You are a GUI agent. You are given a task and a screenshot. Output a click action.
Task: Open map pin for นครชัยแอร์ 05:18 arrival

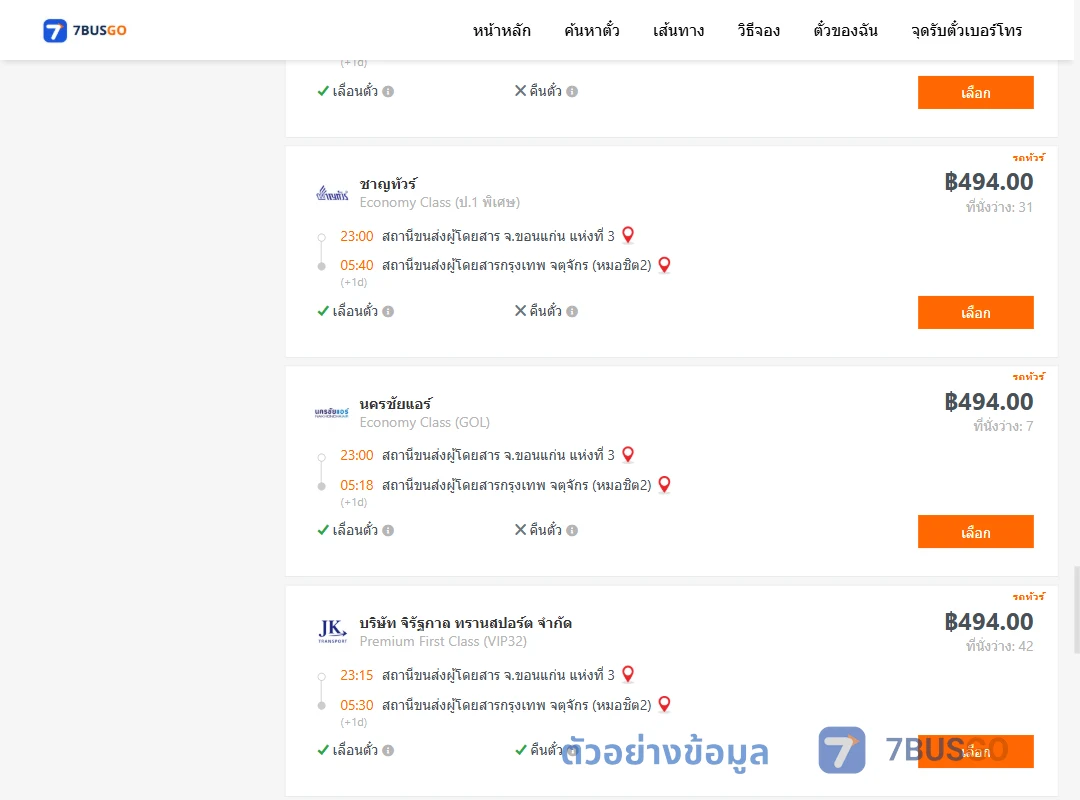(664, 484)
